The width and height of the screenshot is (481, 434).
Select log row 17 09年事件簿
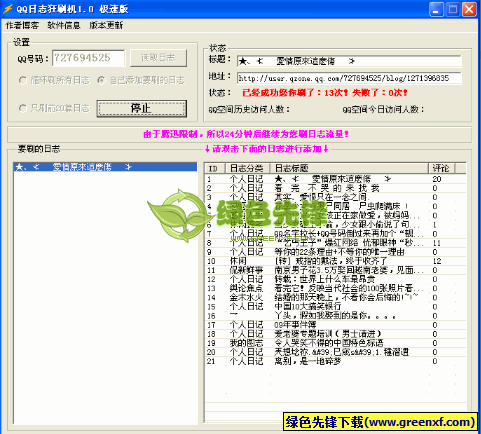pyautogui.click(x=335, y=325)
